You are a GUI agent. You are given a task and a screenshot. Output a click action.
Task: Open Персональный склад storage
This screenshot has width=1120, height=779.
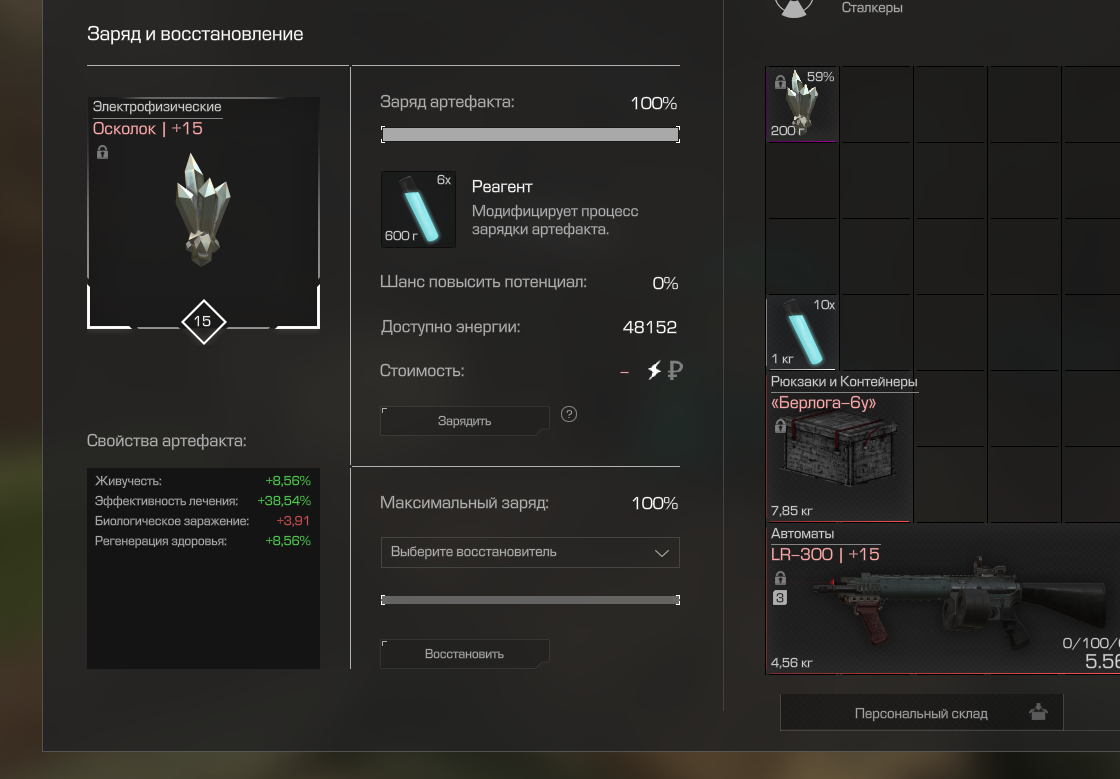[x=921, y=713]
